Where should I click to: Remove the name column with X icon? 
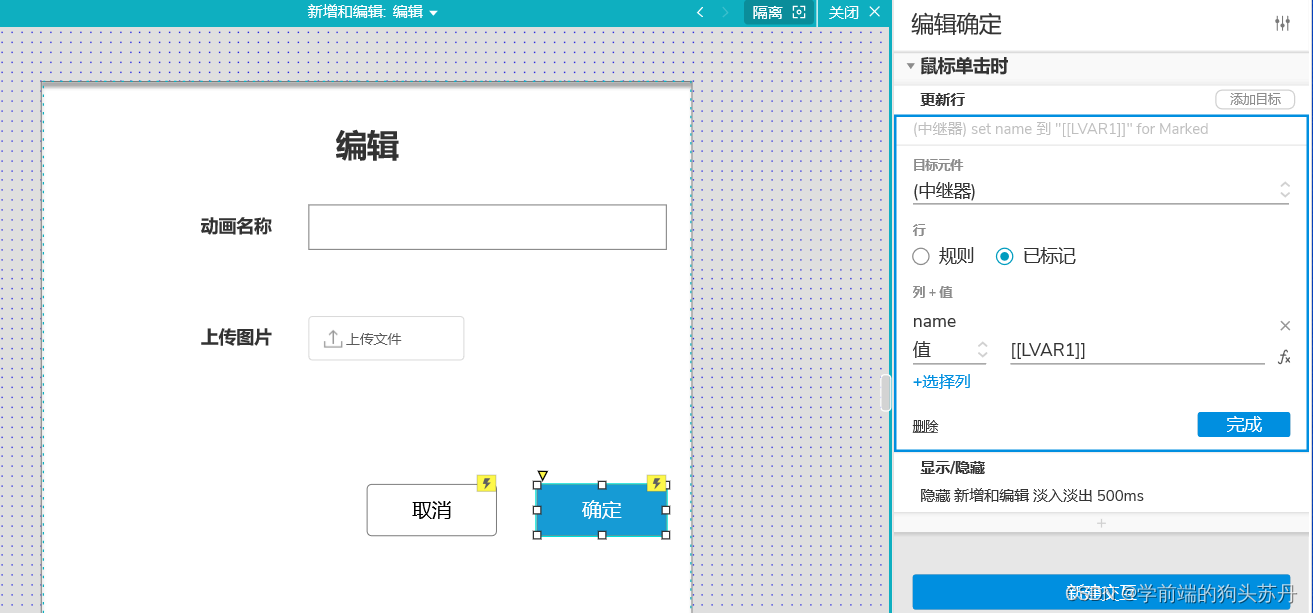tap(1285, 325)
